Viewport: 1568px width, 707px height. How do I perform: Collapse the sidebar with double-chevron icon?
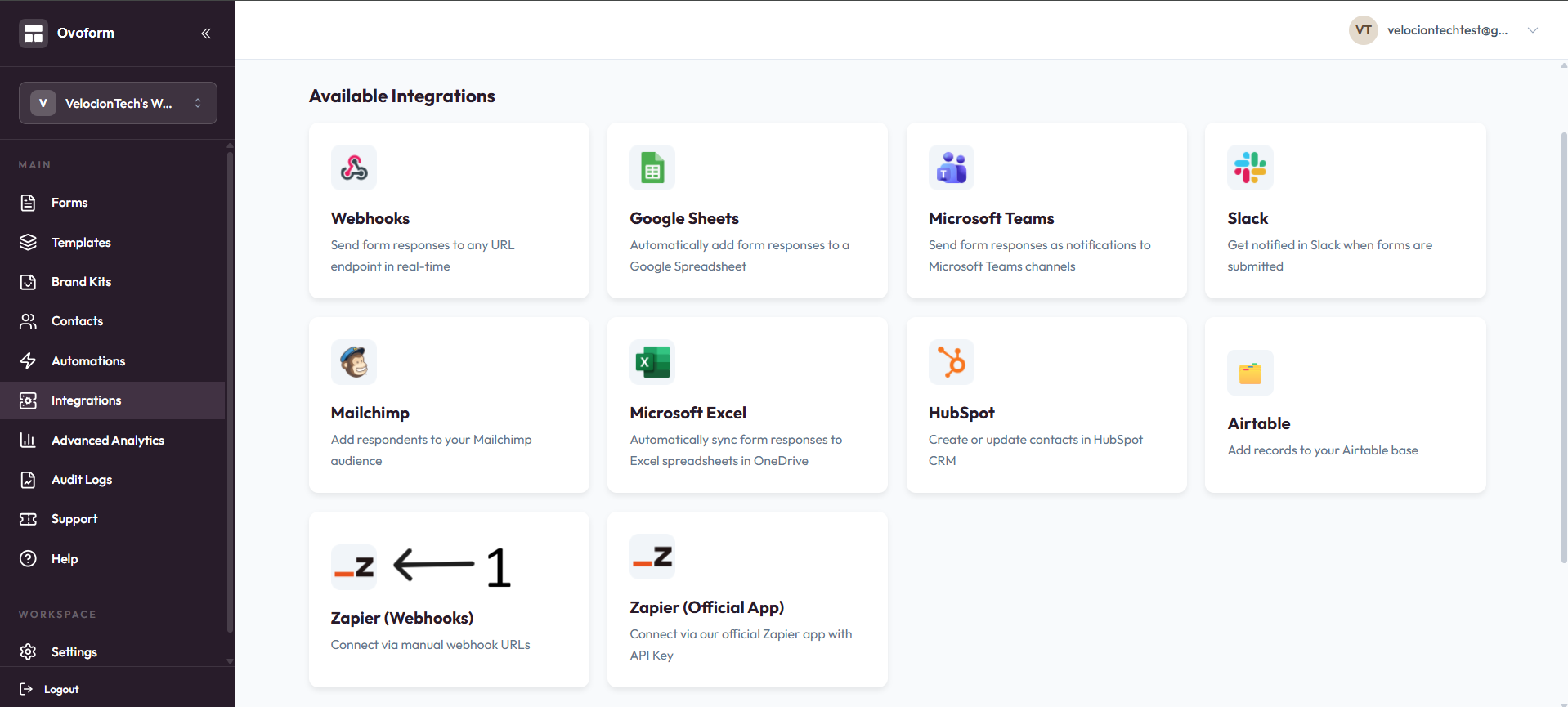[206, 34]
